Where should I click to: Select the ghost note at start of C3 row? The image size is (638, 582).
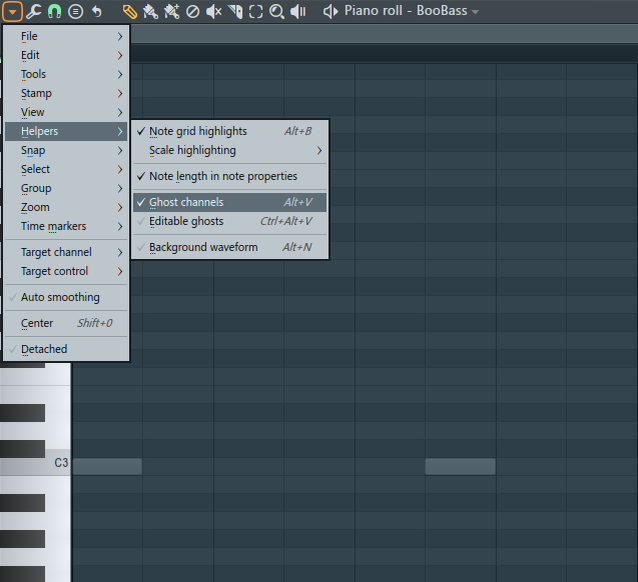[x=107, y=466]
